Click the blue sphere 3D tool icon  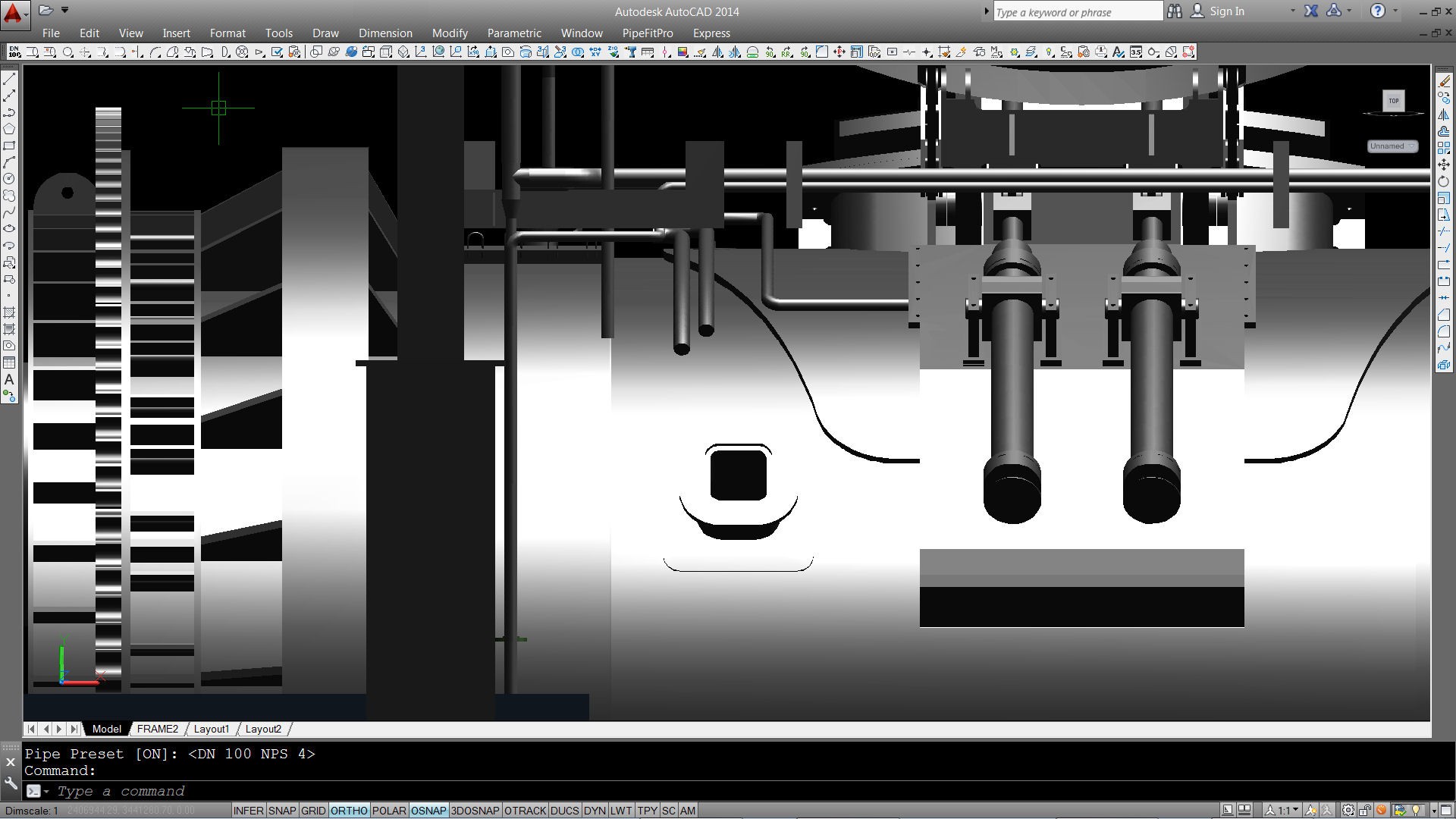[x=351, y=52]
